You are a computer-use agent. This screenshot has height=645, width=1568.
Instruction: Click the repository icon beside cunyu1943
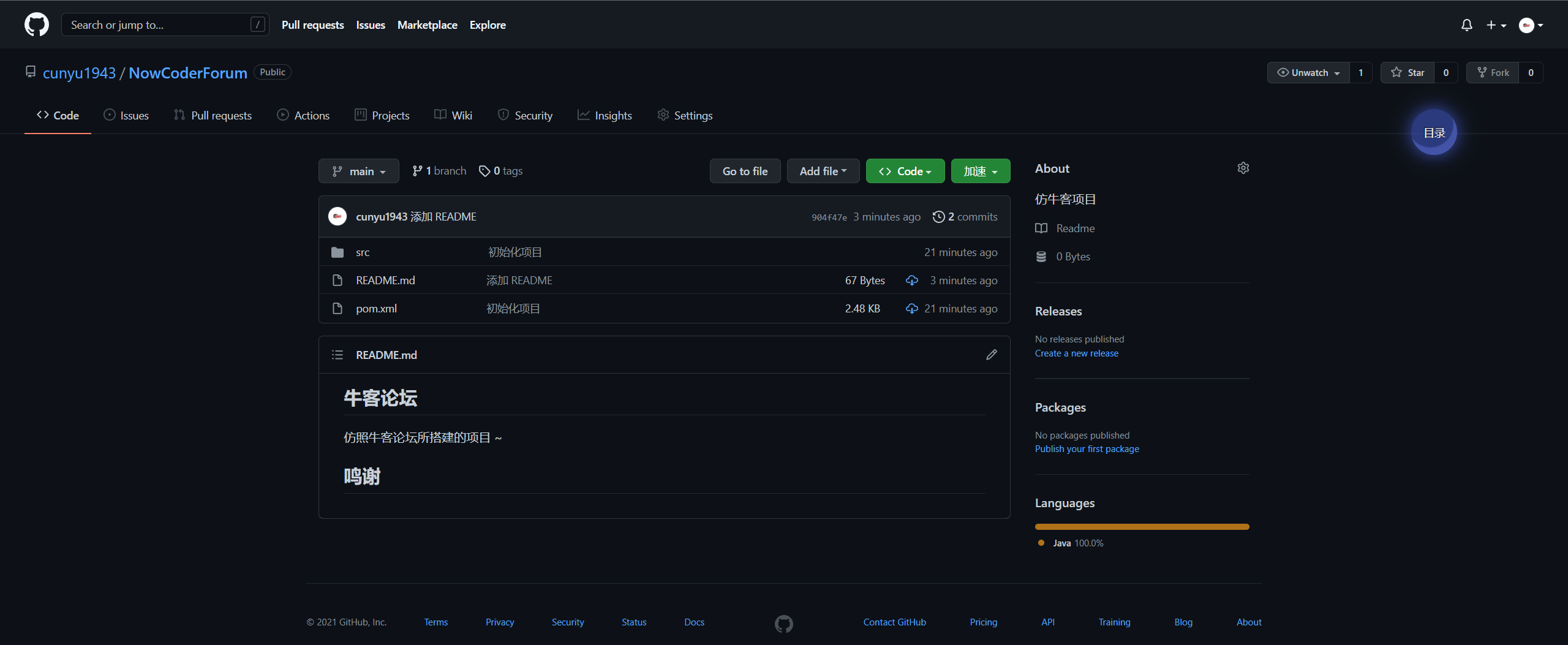[x=31, y=72]
